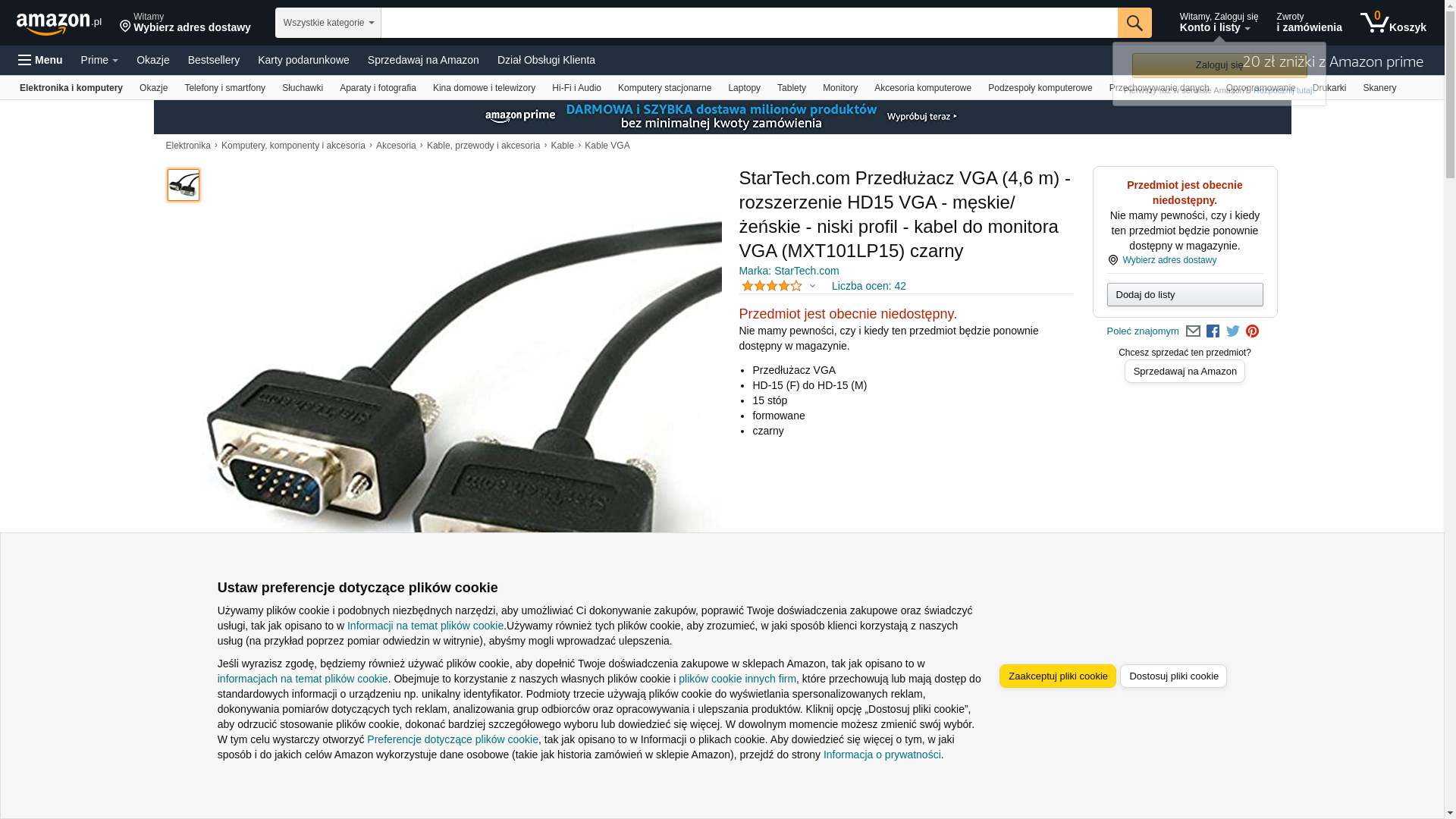Click Dostosuj pliki cookie button
This screenshot has height=819, width=1456.
[x=1173, y=676]
